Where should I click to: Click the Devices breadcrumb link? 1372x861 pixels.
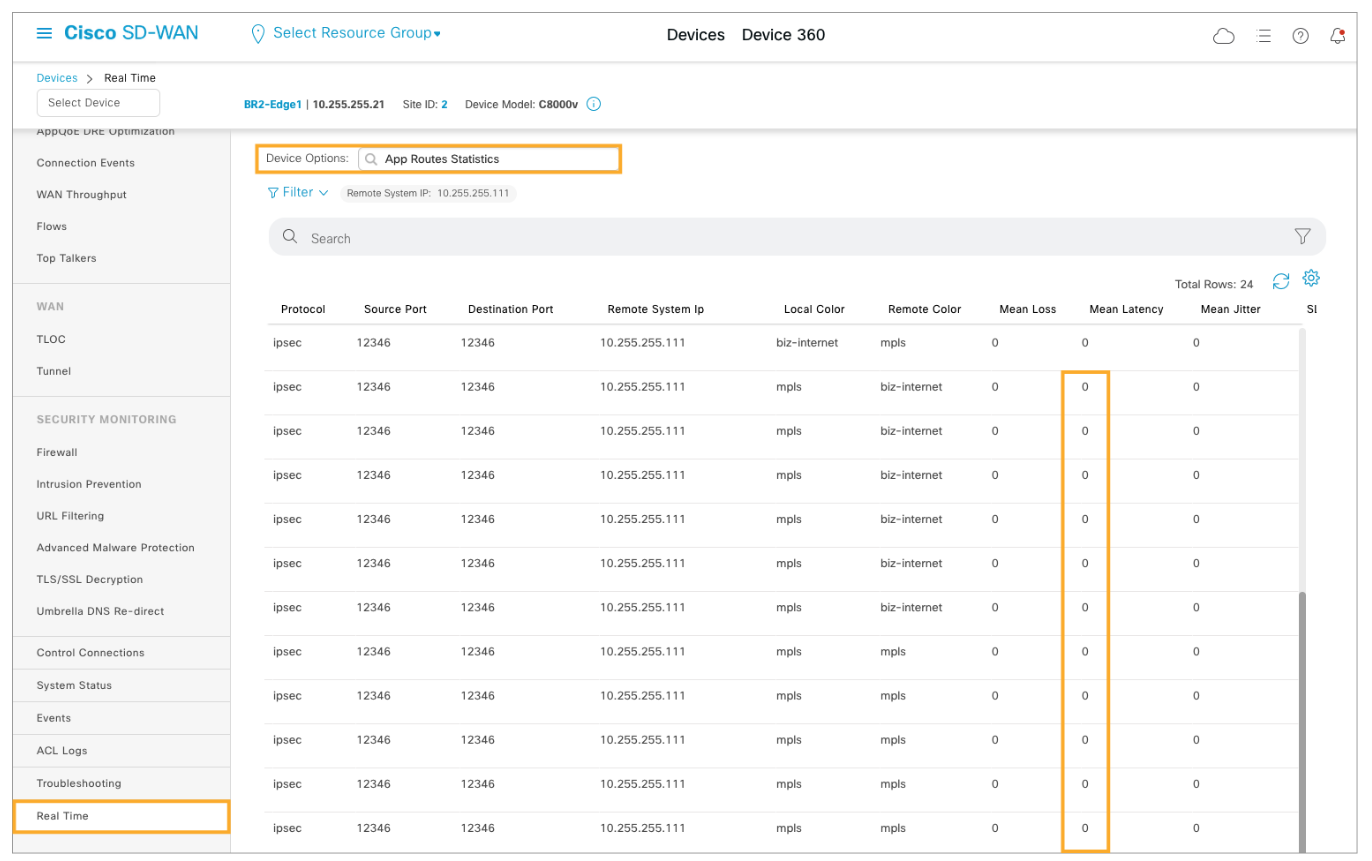(x=57, y=78)
